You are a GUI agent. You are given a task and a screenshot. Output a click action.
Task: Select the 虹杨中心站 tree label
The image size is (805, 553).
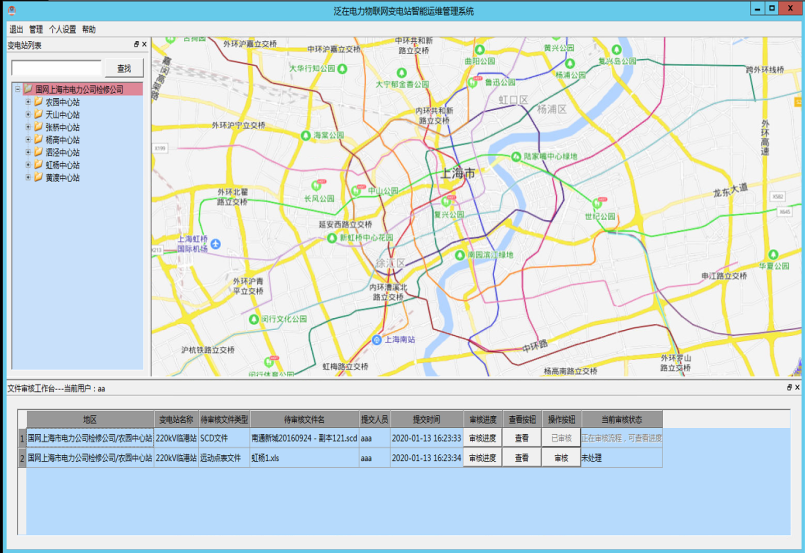coord(62,165)
